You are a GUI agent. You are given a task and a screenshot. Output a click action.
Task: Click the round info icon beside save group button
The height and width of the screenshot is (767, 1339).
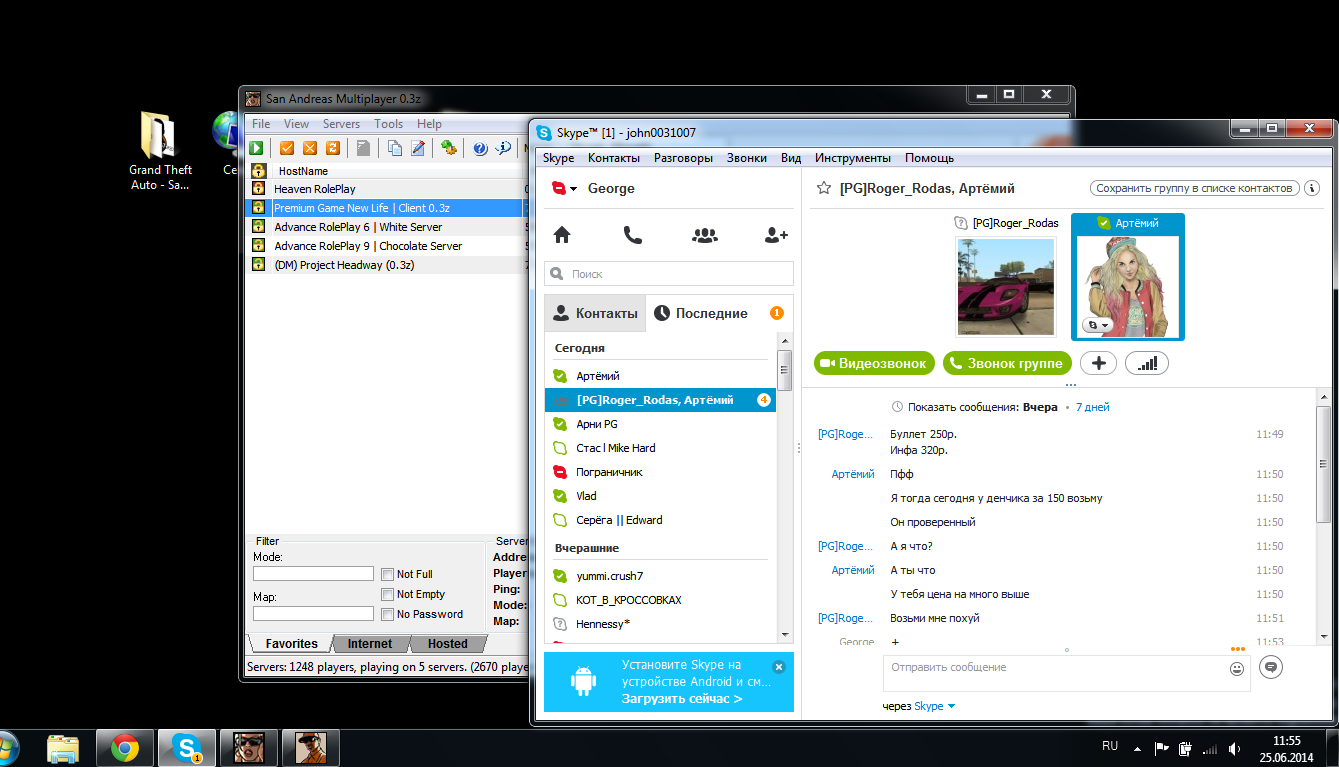click(x=1312, y=188)
